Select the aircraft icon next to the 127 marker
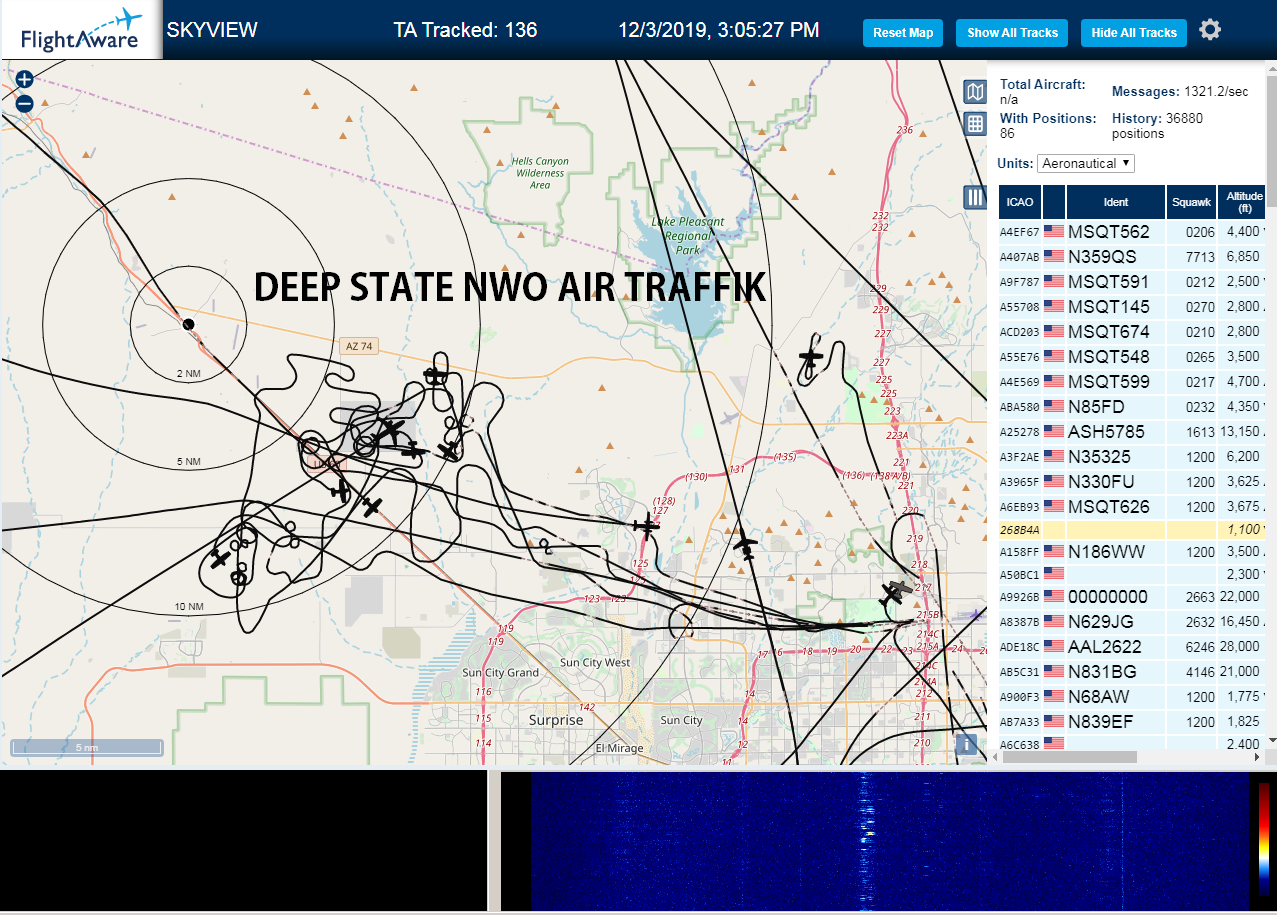 647,525
